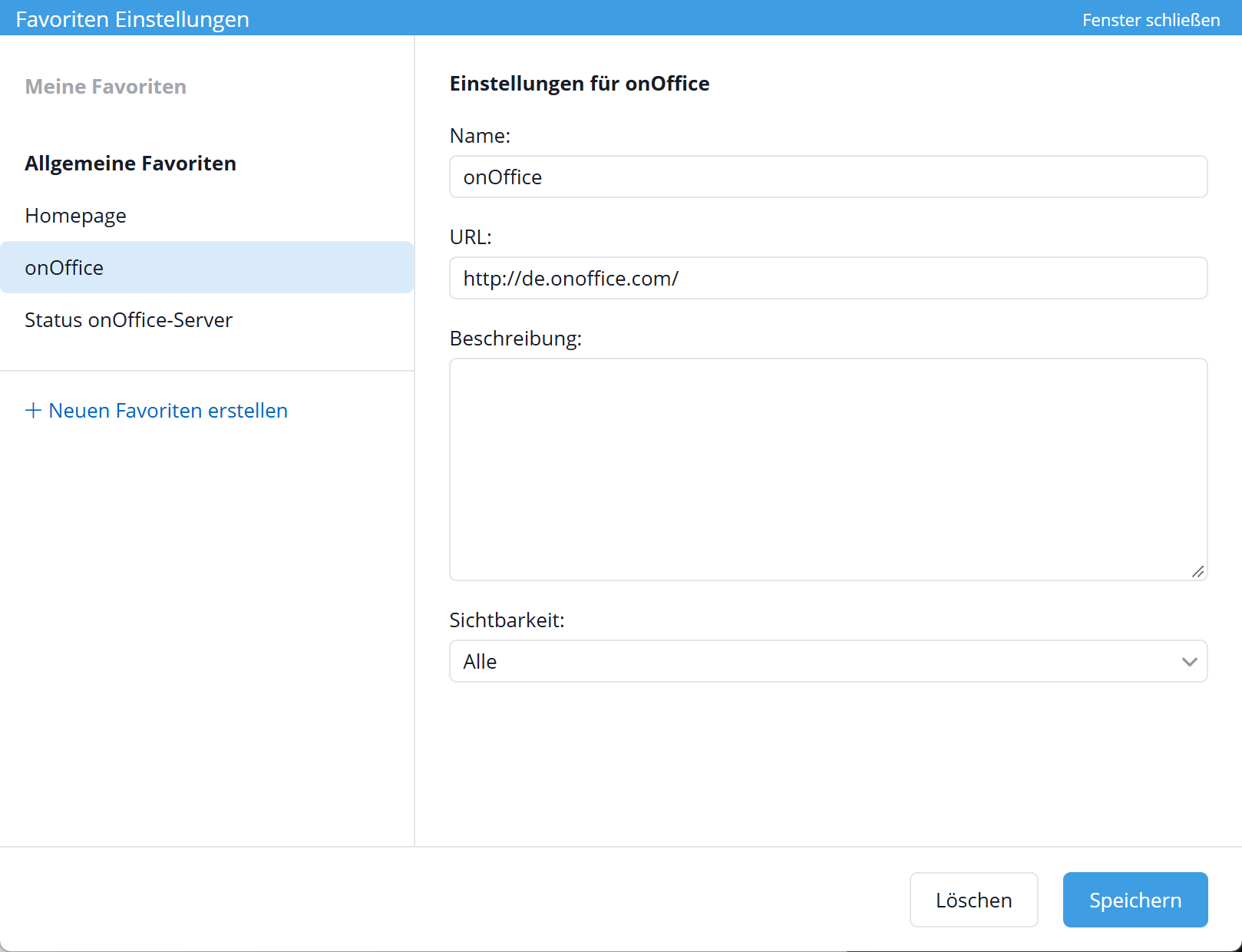Open the Sichtbarkeit dropdown
This screenshot has height=952, width=1242.
[828, 661]
